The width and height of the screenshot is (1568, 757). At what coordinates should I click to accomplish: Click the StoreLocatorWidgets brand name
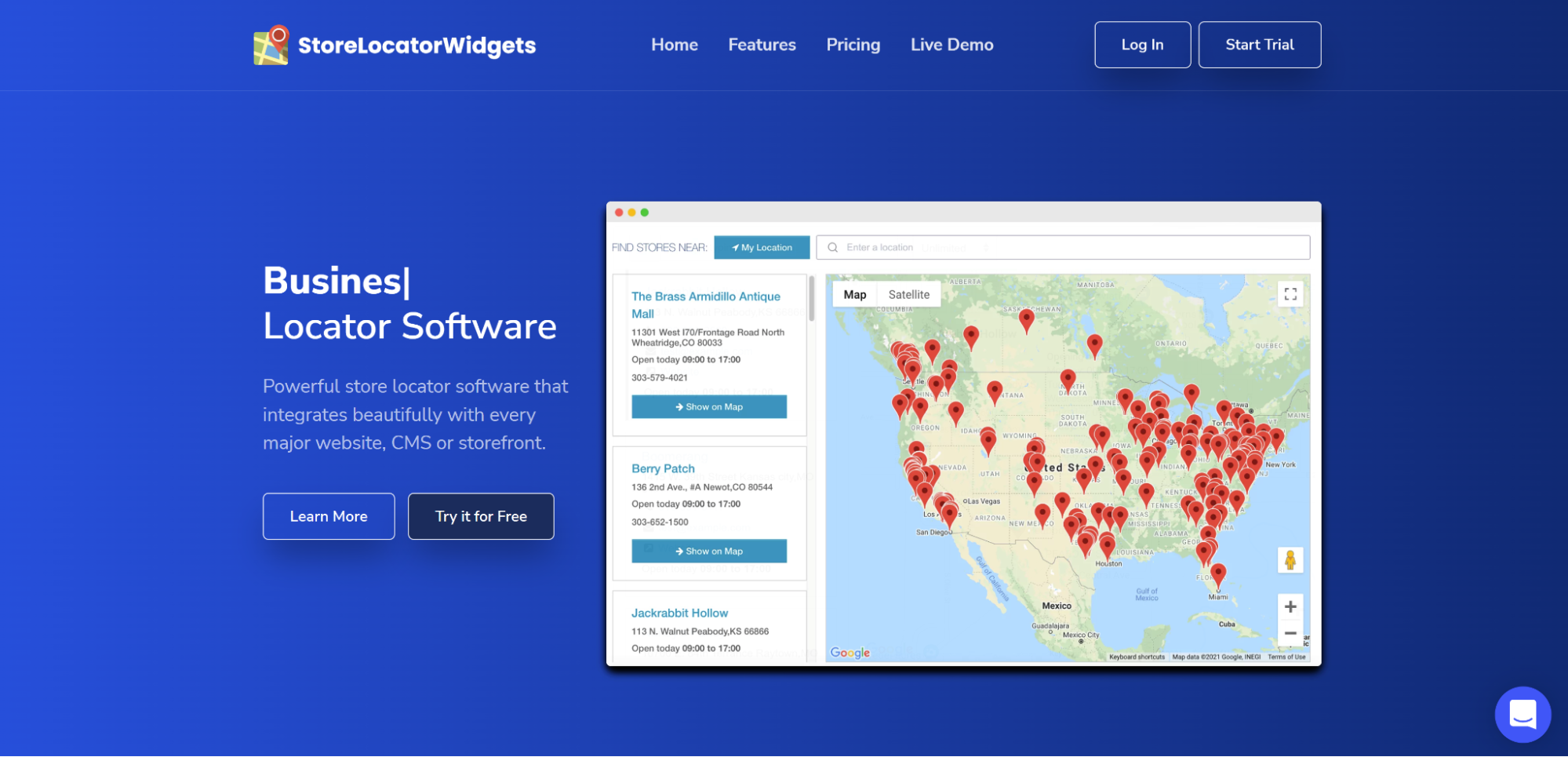click(417, 45)
